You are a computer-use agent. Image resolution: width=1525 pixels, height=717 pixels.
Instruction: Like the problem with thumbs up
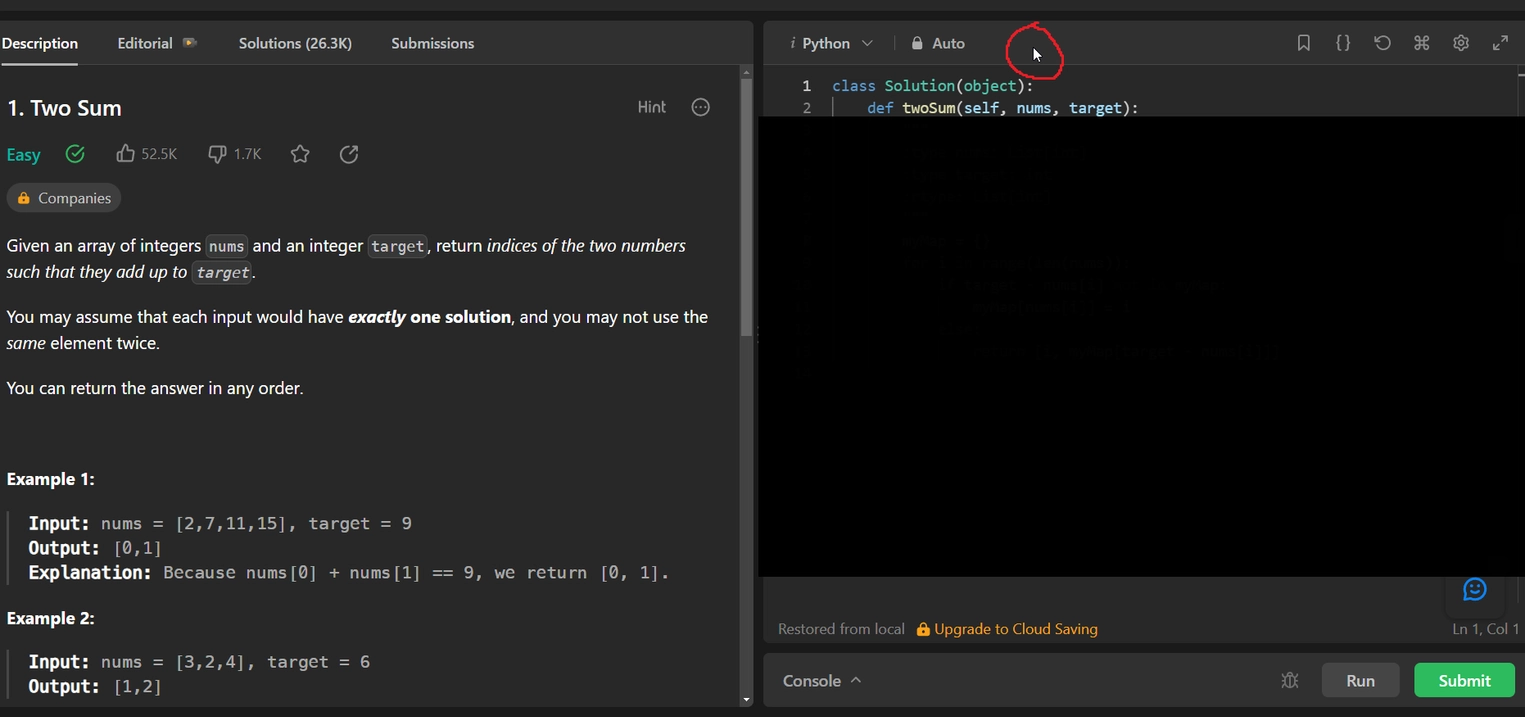[126, 154]
